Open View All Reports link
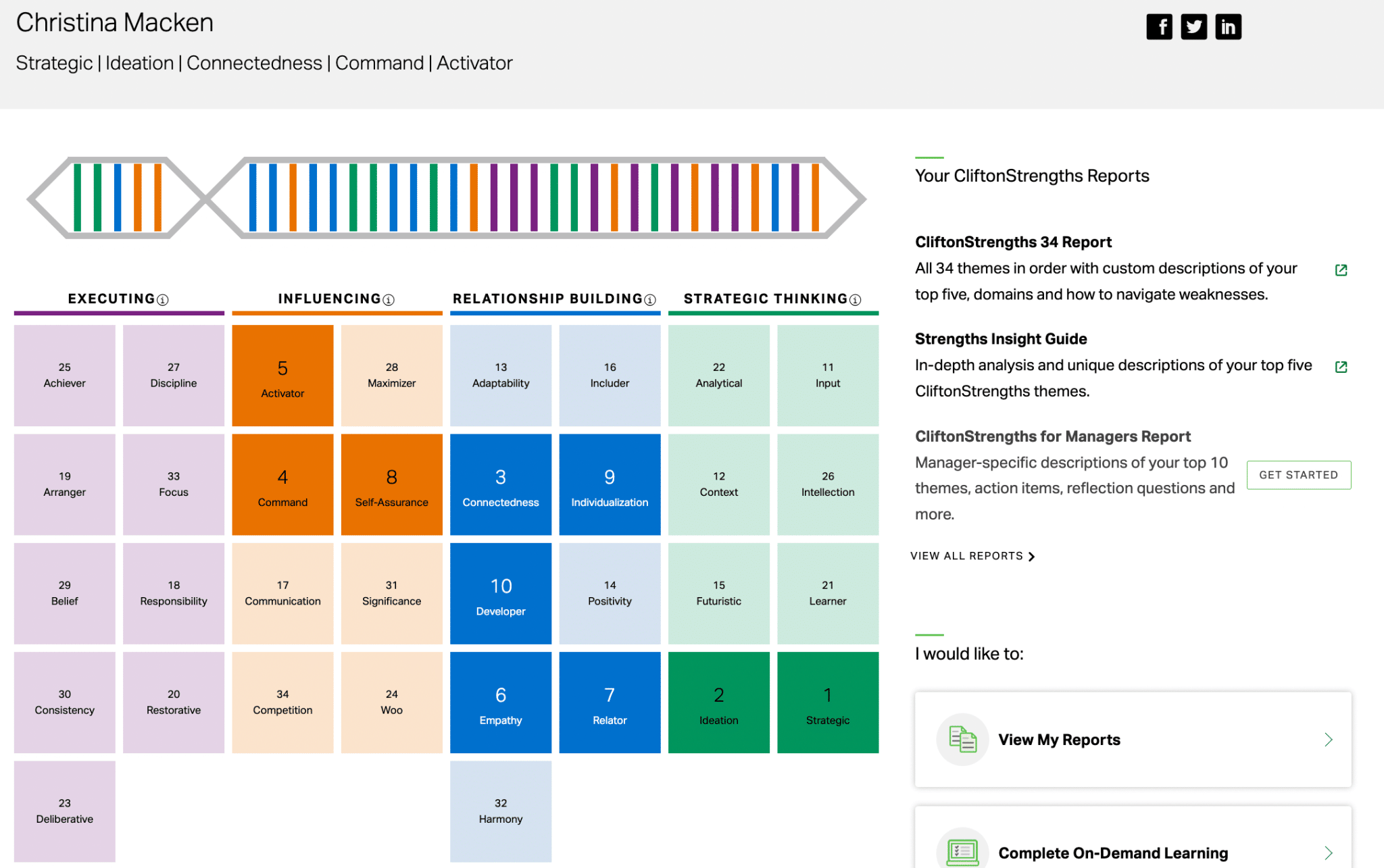This screenshot has height=868, width=1384. click(x=972, y=556)
